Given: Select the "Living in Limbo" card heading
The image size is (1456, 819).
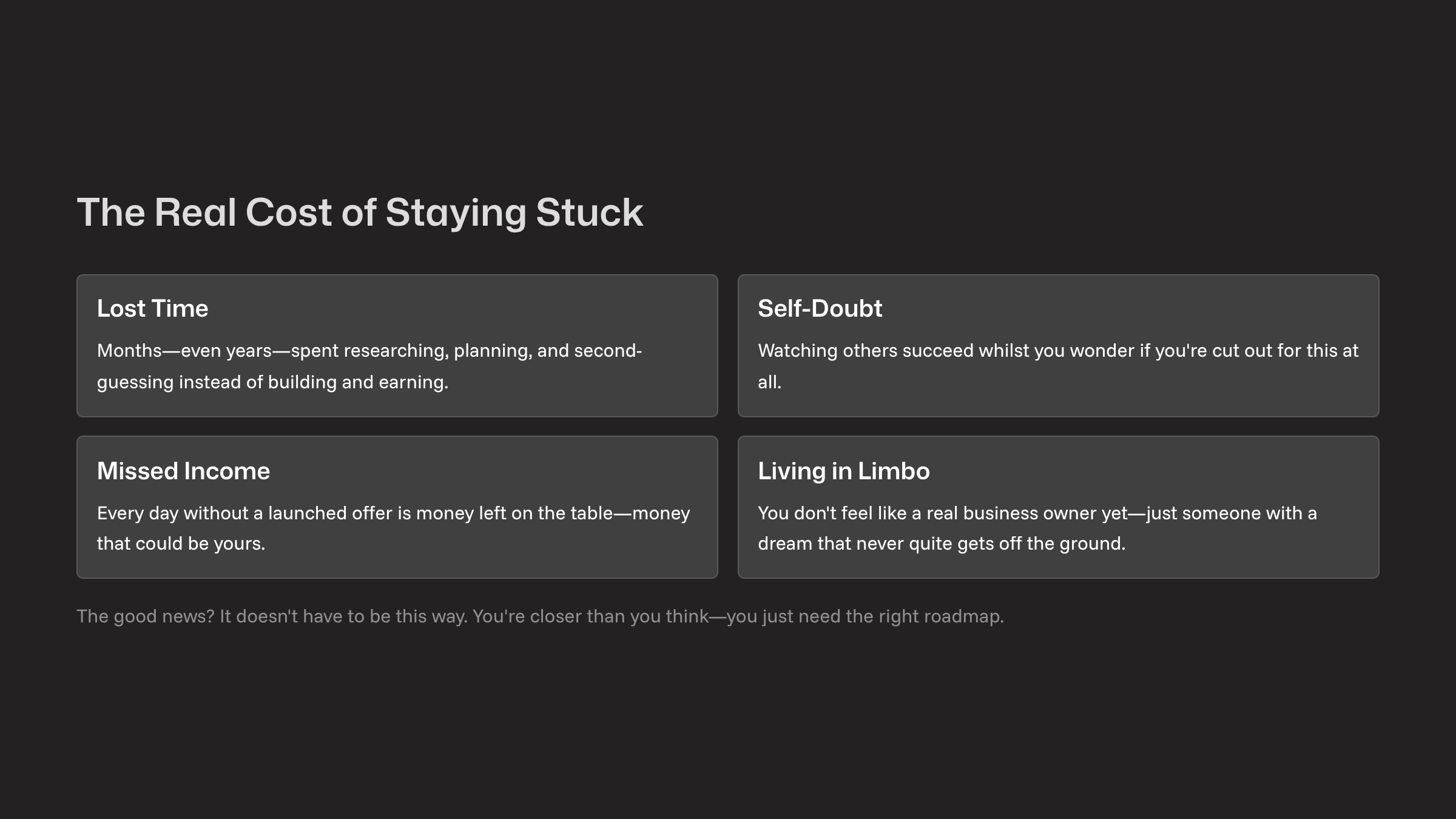Looking at the screenshot, I should pyautogui.click(x=843, y=471).
